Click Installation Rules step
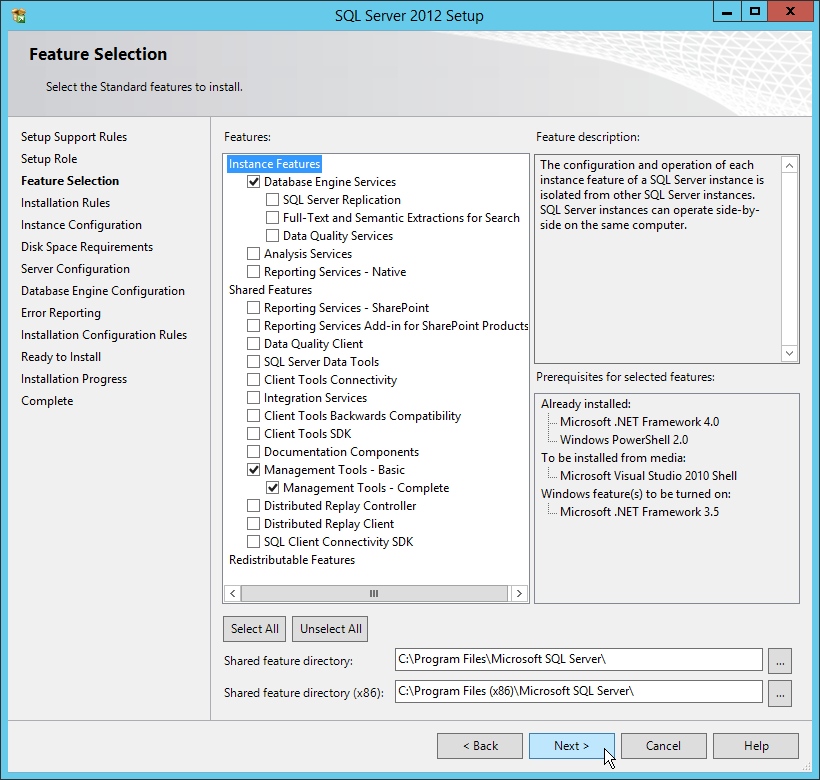Image resolution: width=820 pixels, height=780 pixels. [x=65, y=203]
